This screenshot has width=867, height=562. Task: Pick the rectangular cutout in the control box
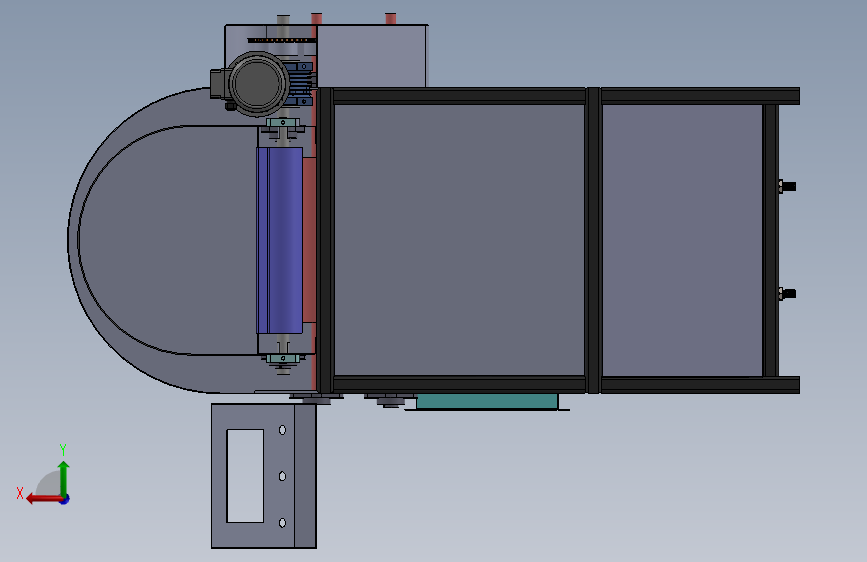(x=245, y=476)
